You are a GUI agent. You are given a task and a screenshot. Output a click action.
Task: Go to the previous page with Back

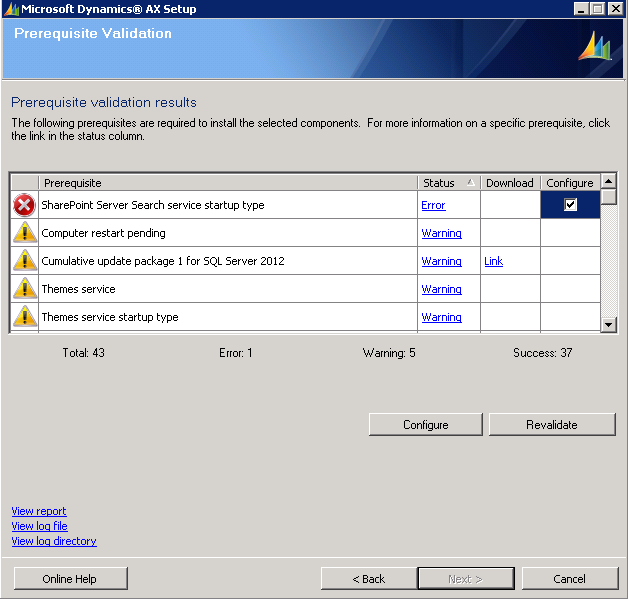369,579
